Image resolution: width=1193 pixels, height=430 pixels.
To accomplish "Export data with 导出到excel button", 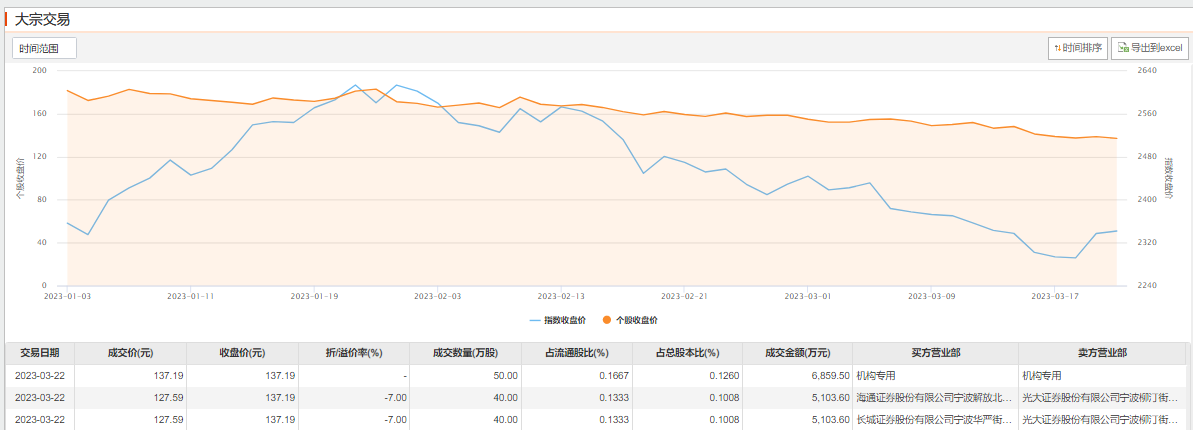I will 1150,48.
